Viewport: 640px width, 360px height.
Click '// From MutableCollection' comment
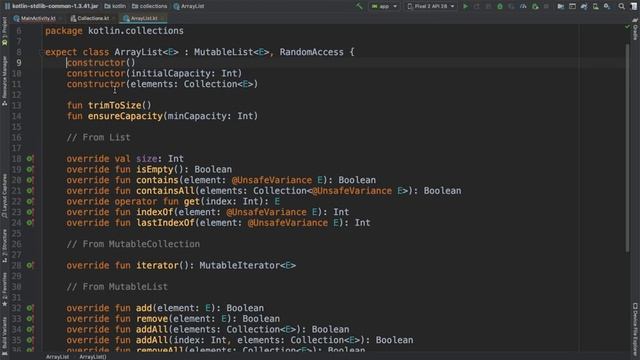click(133, 244)
